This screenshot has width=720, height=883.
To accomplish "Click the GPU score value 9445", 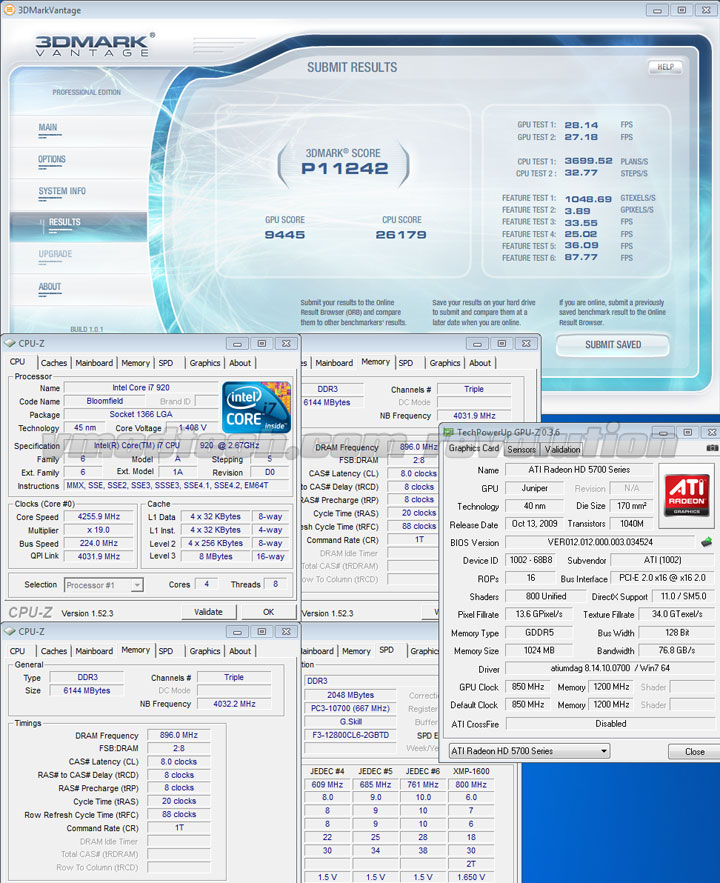I will click(x=285, y=235).
